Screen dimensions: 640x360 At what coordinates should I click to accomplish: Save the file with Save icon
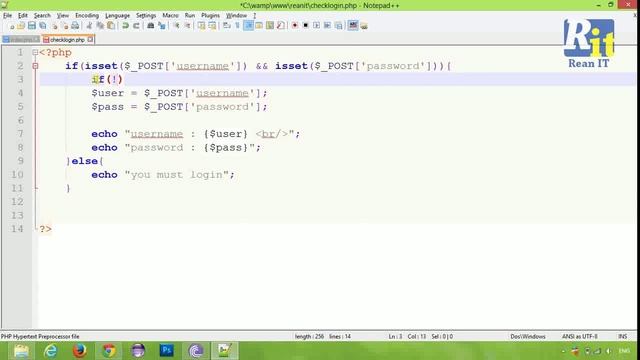pyautogui.click(x=32, y=26)
